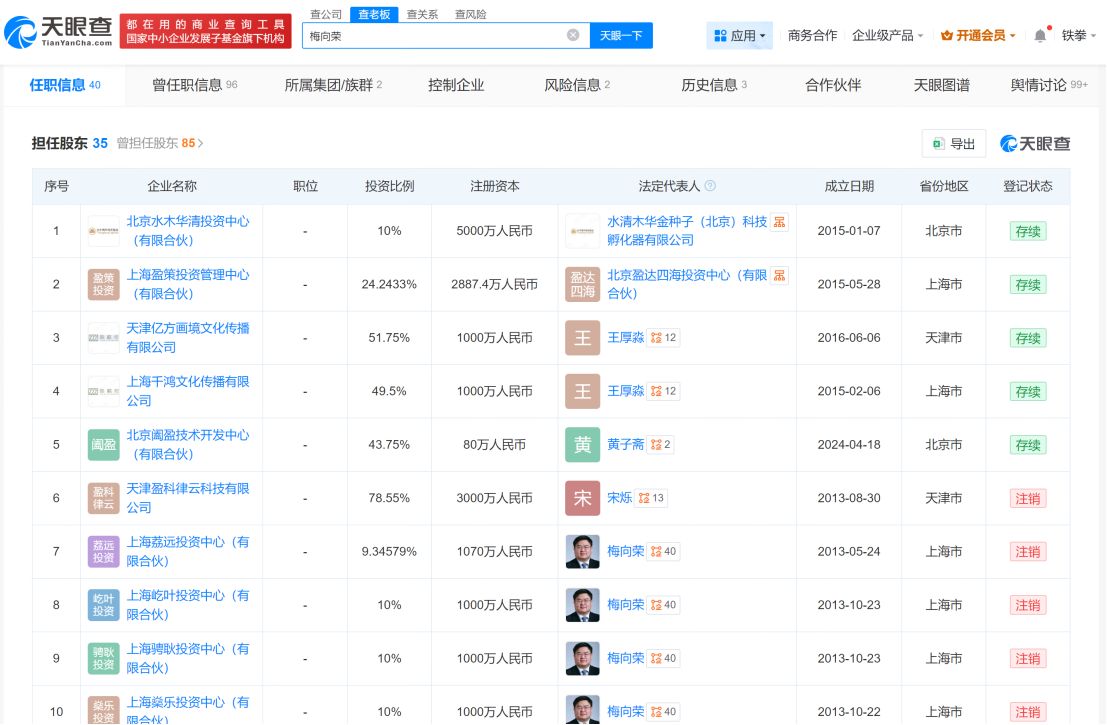Click the crown icon on 开通会员

tap(948, 35)
